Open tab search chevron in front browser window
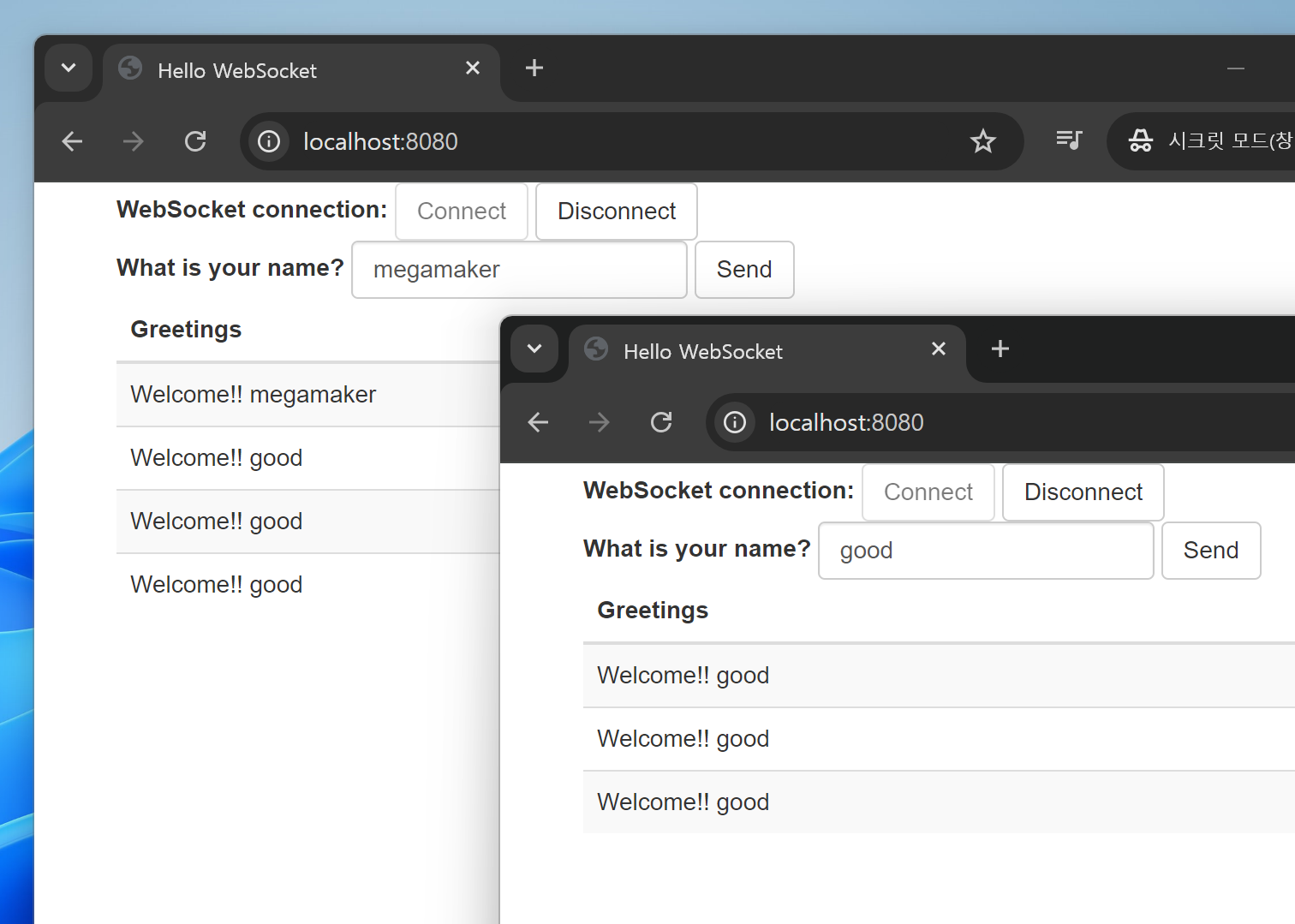 click(x=534, y=349)
